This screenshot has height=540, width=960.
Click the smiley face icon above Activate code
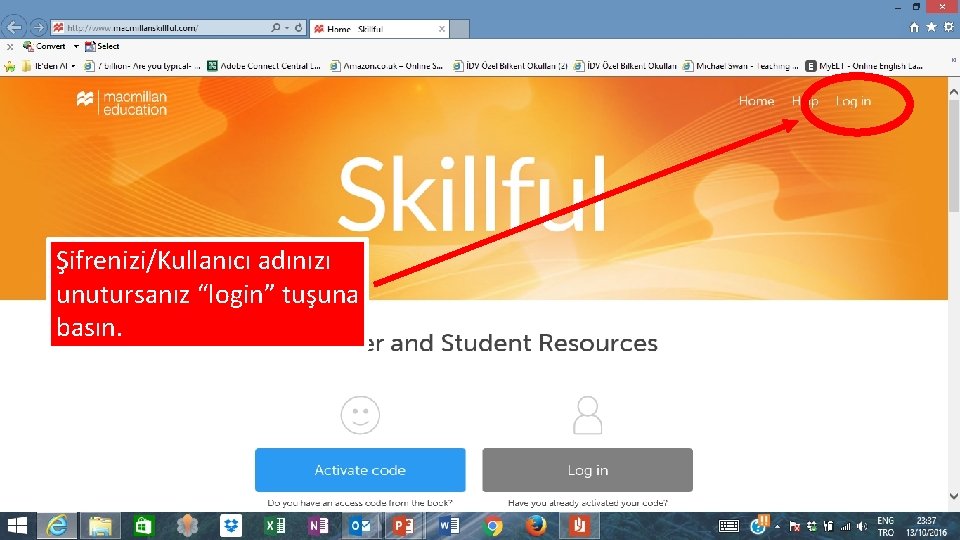360,414
